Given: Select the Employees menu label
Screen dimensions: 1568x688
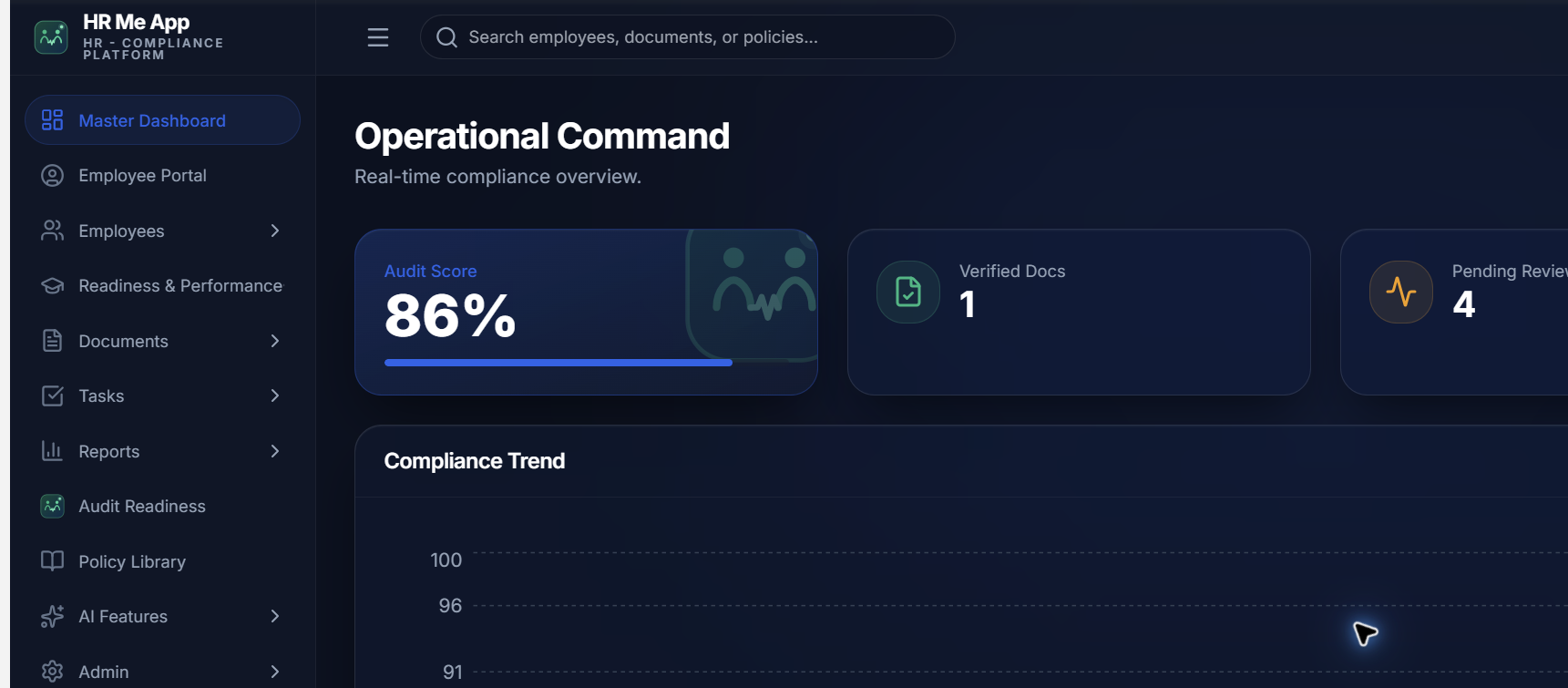Looking at the screenshot, I should tap(121, 231).
